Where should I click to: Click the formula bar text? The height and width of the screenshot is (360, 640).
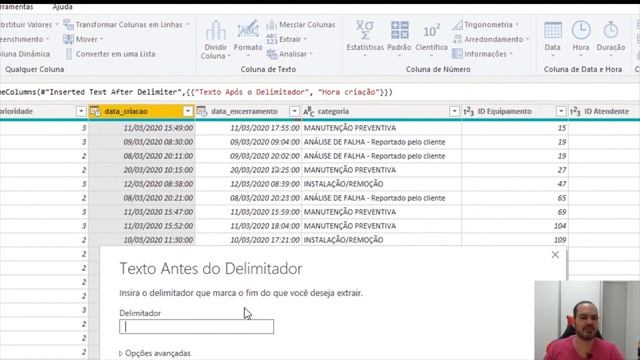pyautogui.click(x=196, y=92)
